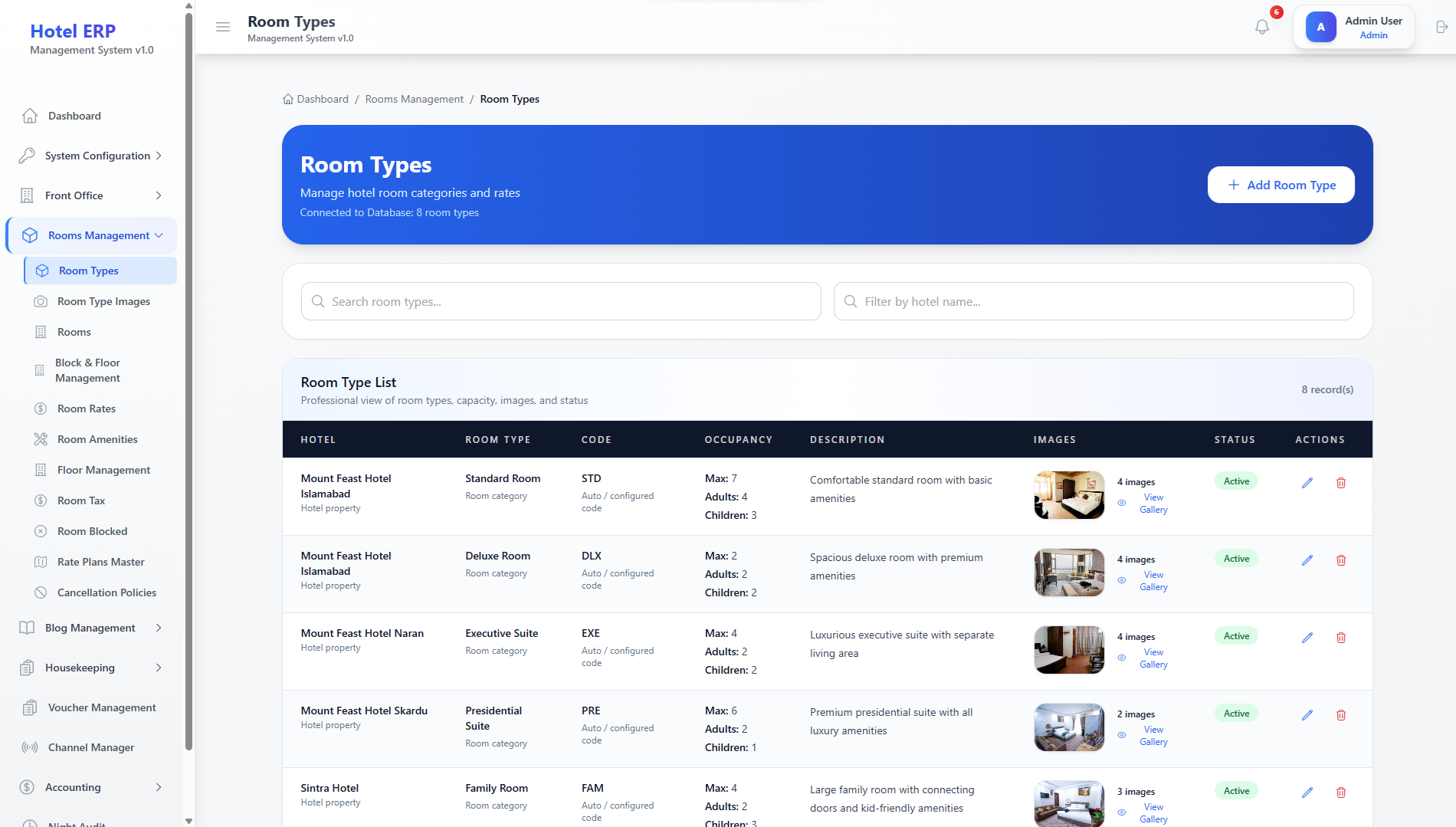The height and width of the screenshot is (827, 1456).
Task: Delete the Executive Suite entry
Action: 1341,638
